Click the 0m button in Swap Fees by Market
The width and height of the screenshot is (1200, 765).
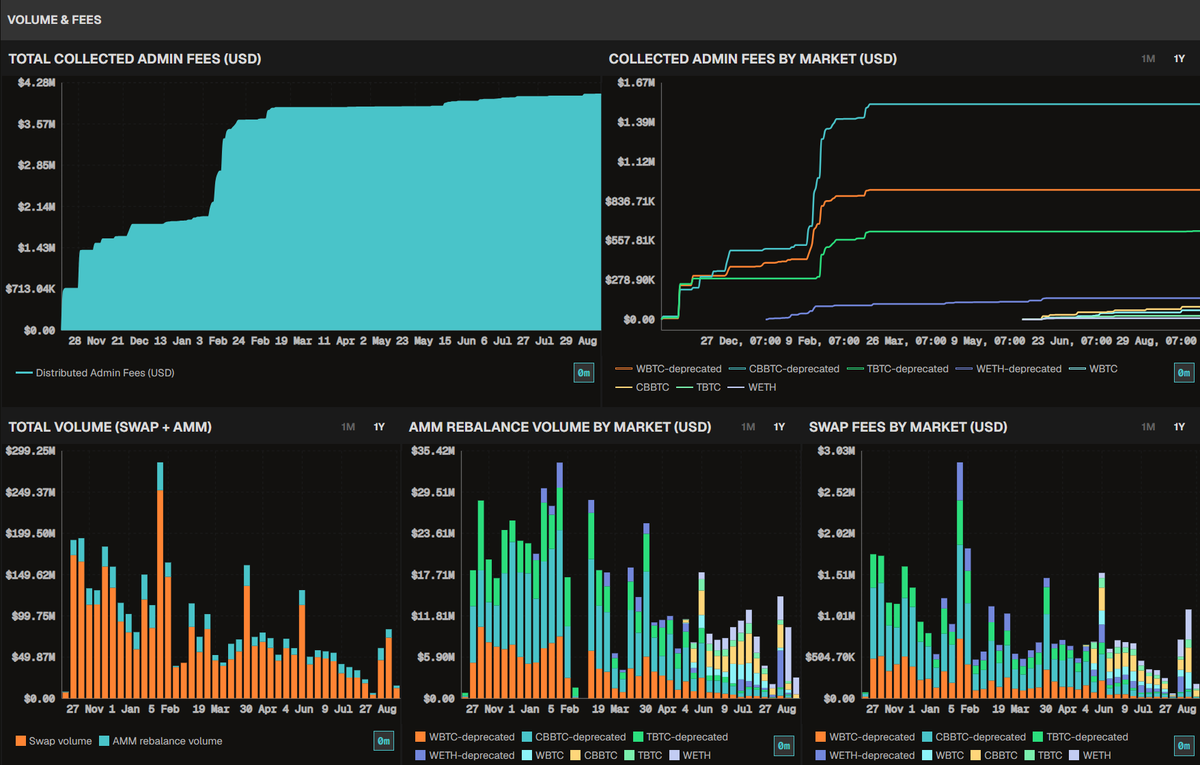pos(1184,745)
